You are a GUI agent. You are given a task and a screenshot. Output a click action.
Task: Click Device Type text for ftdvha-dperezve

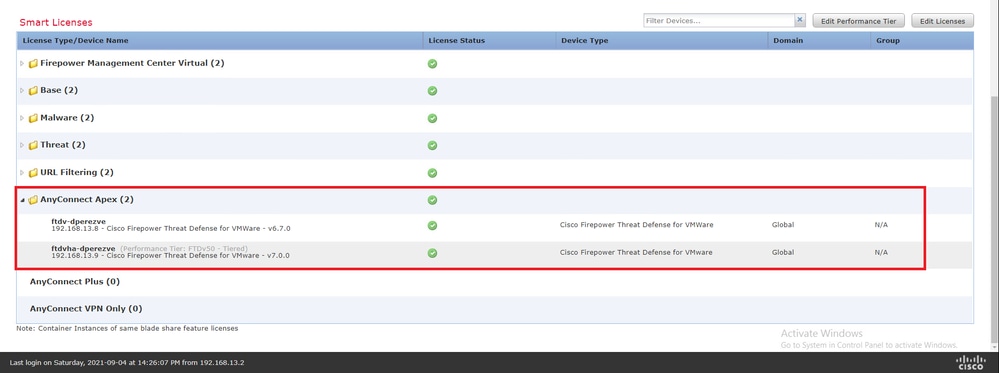(x=636, y=252)
